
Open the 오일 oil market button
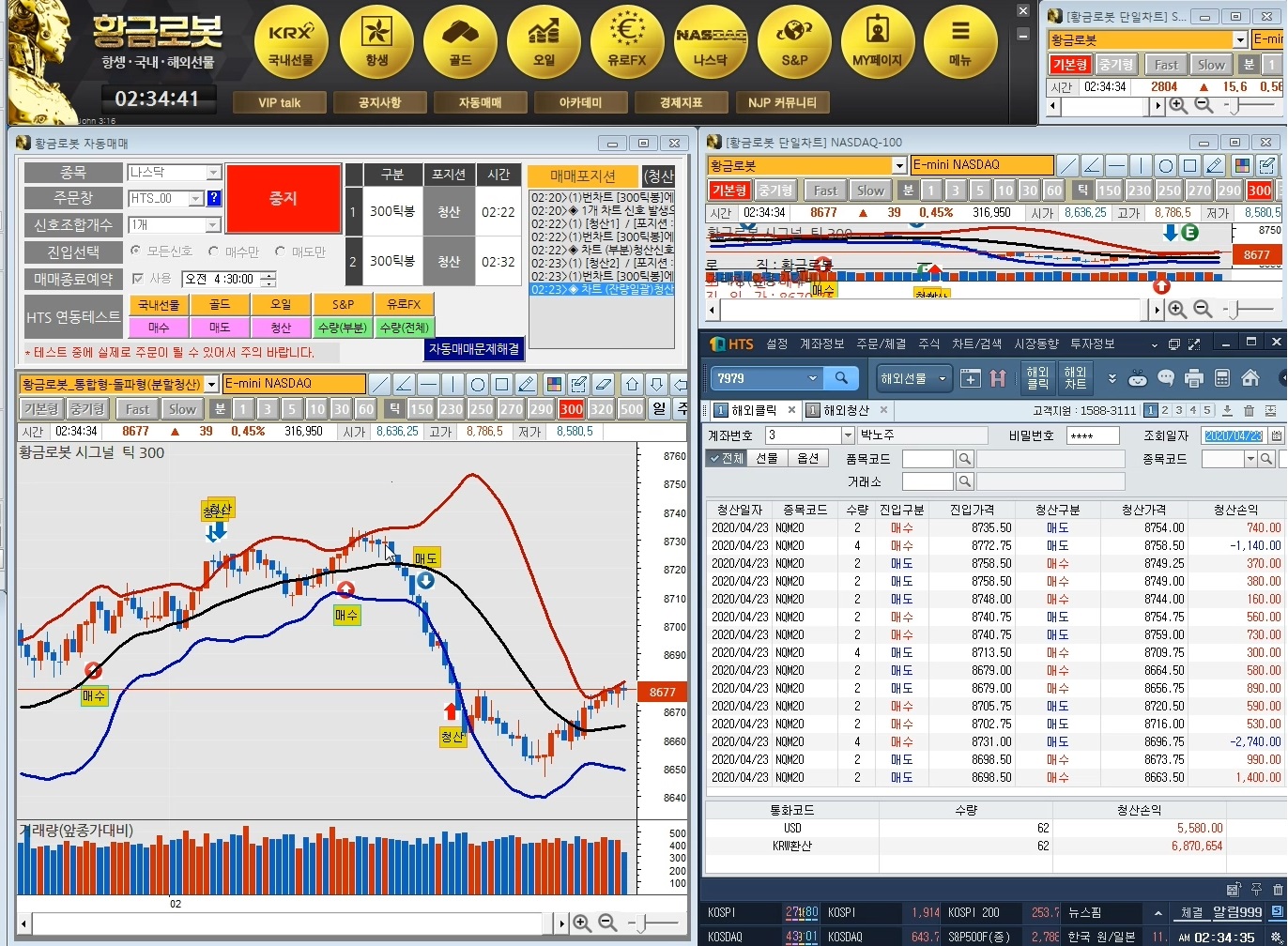tap(544, 43)
